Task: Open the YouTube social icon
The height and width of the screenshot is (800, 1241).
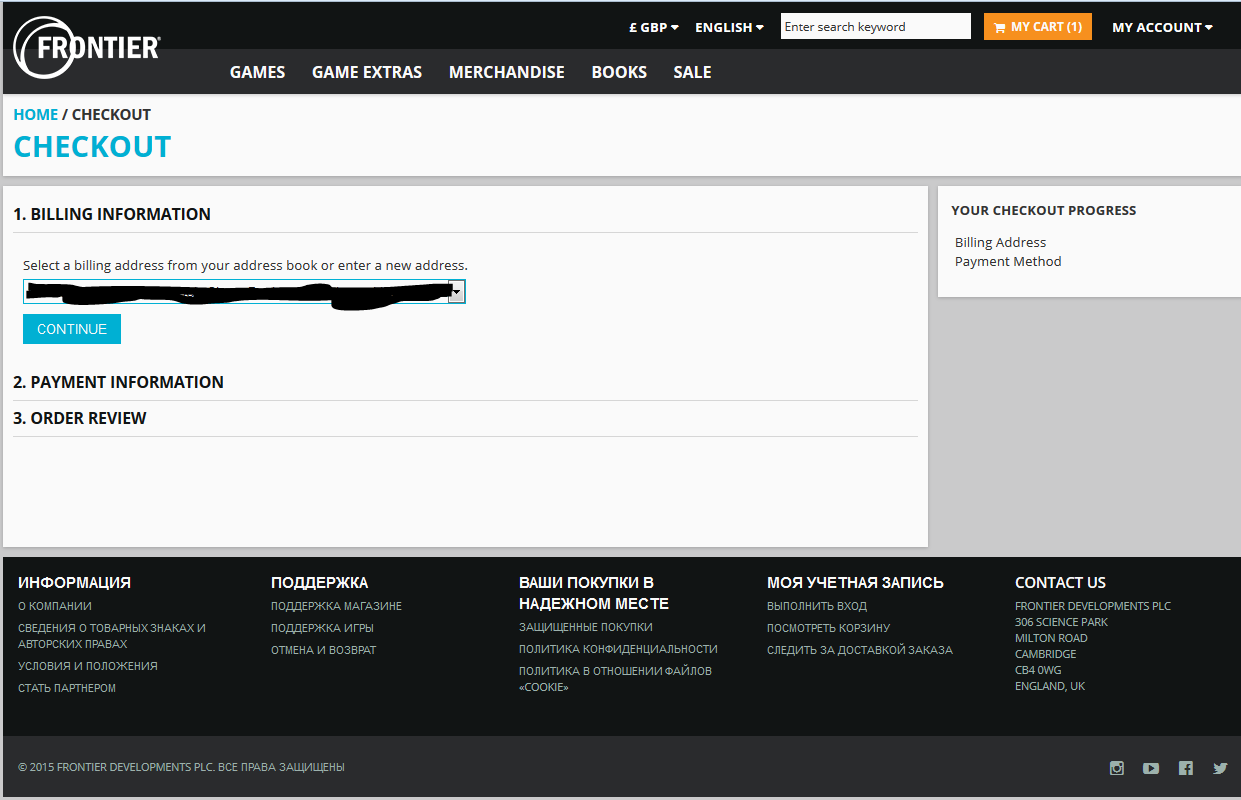Action: pos(1151,768)
